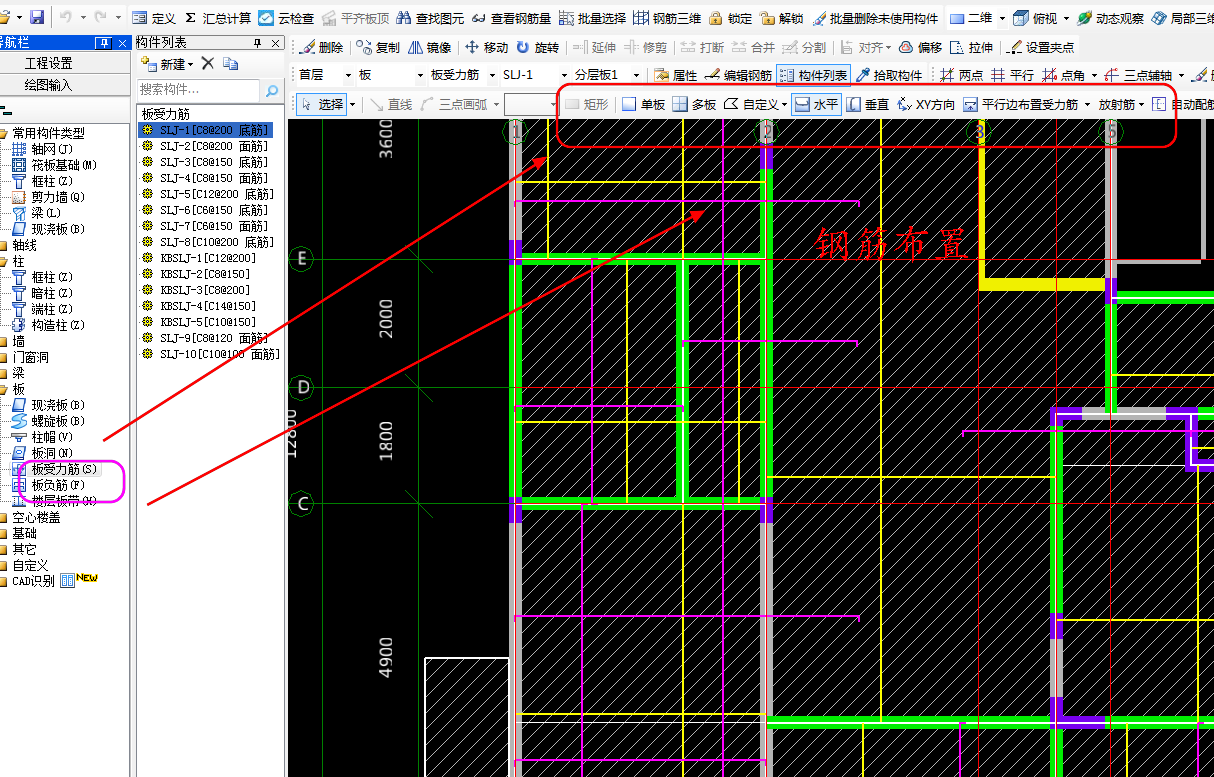Screen dimensions: 1214x777
Task: Open 属性 properties panel
Action: (x=676, y=75)
